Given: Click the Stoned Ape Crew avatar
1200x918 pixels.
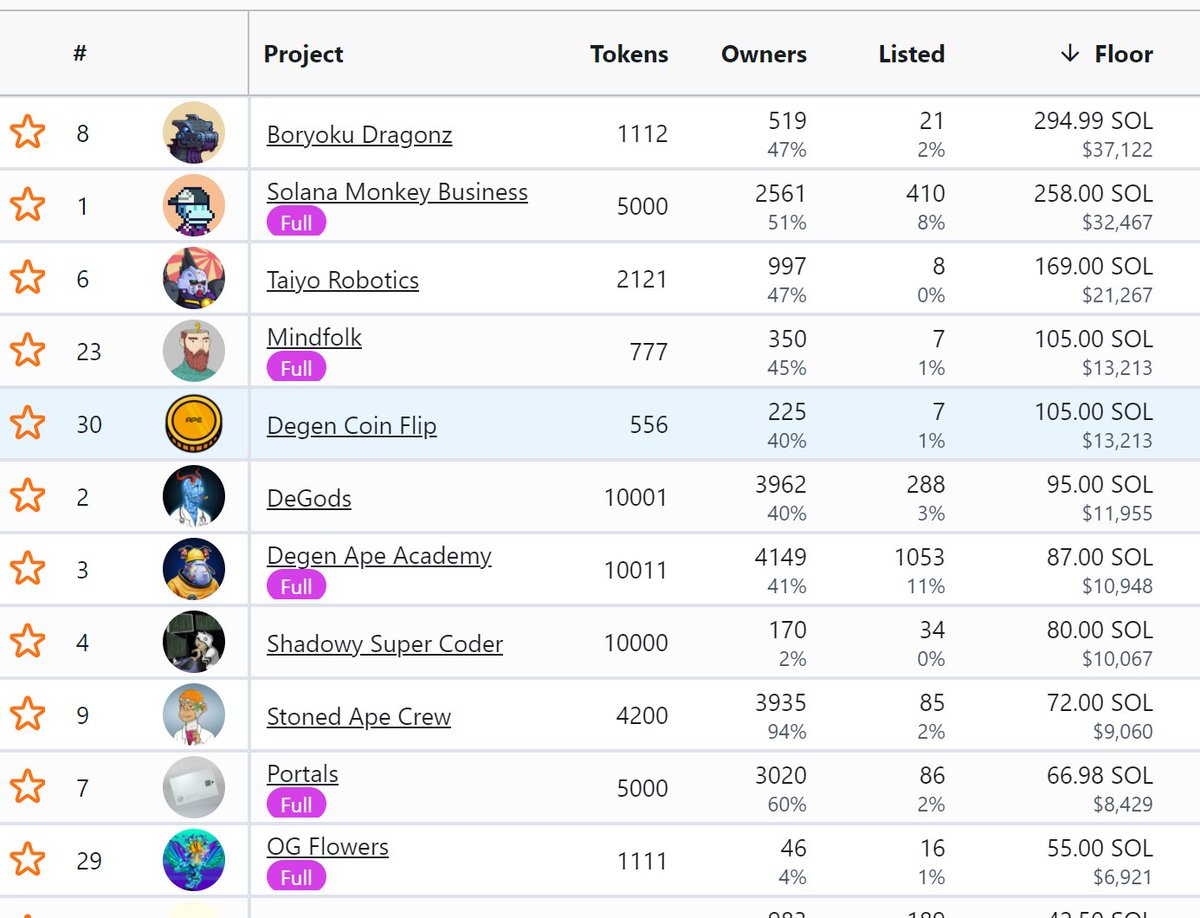Looking at the screenshot, I should 194,715.
